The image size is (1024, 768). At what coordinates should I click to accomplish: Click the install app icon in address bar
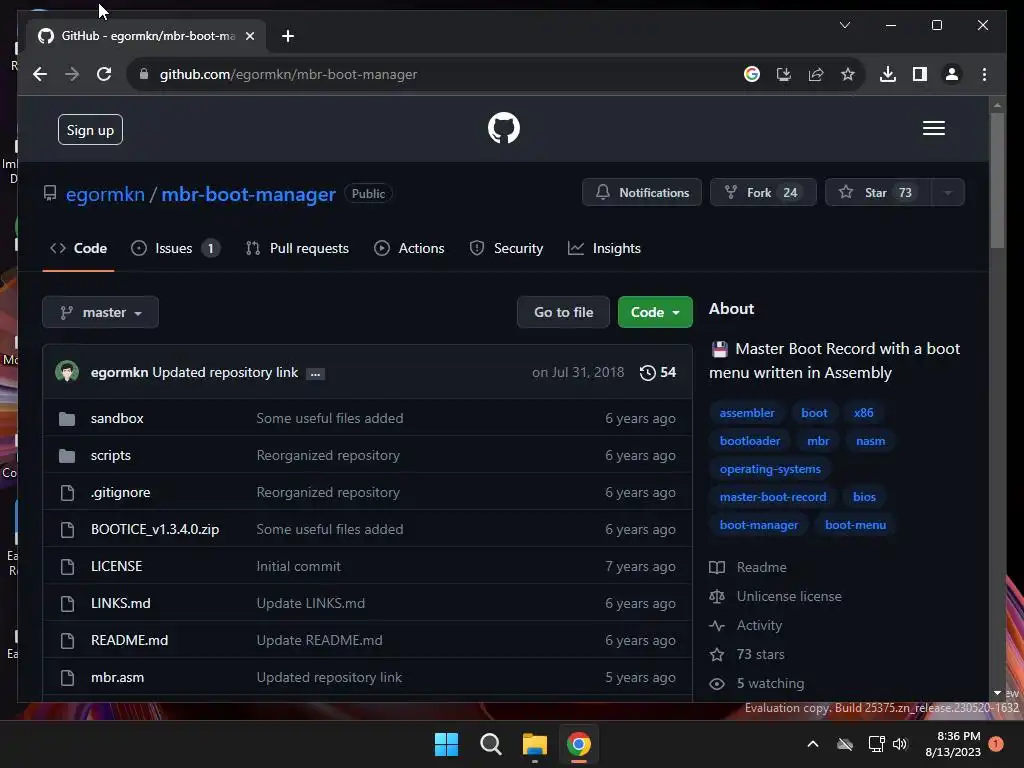coord(784,74)
